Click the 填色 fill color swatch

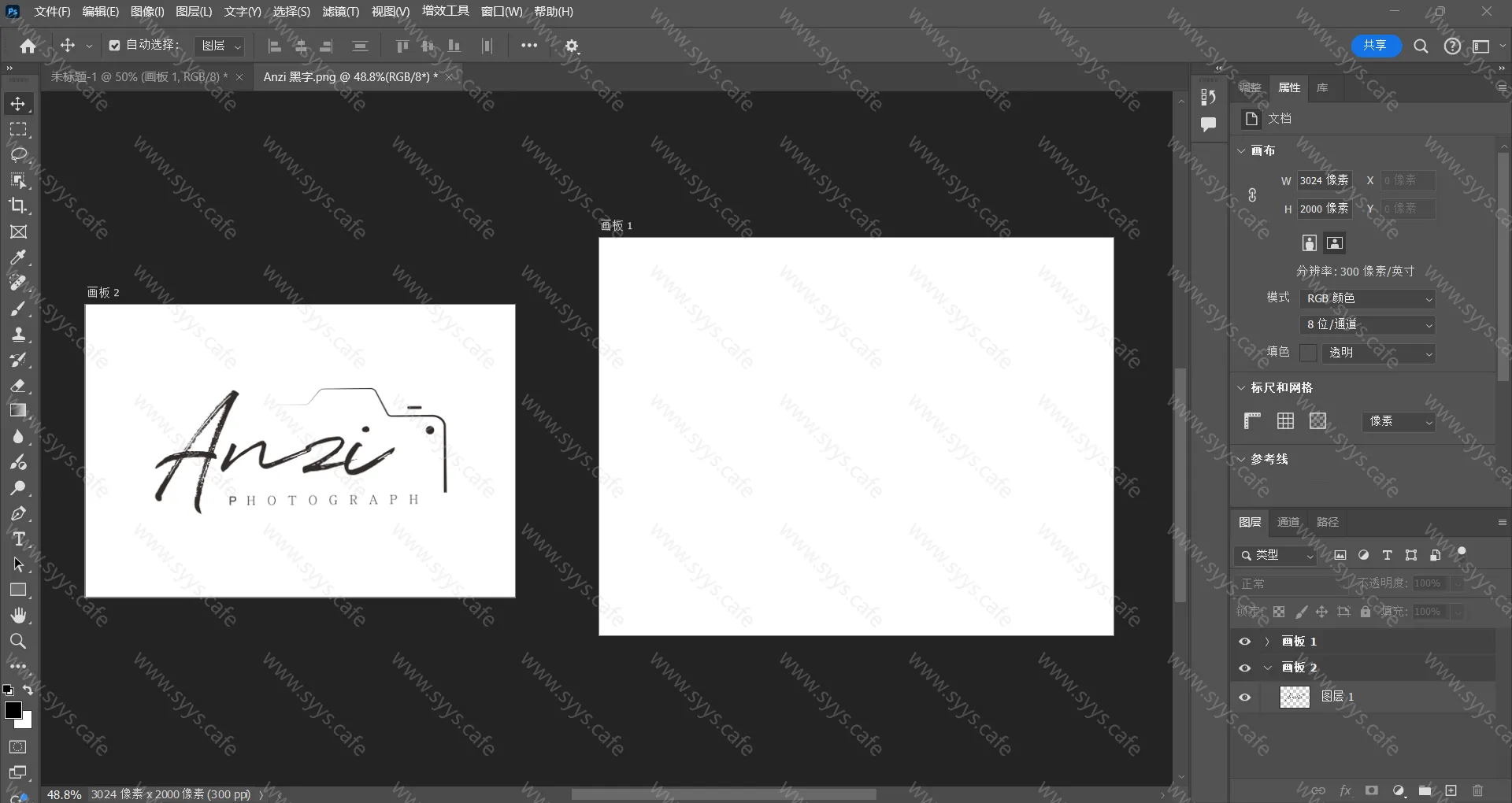[x=1308, y=353]
